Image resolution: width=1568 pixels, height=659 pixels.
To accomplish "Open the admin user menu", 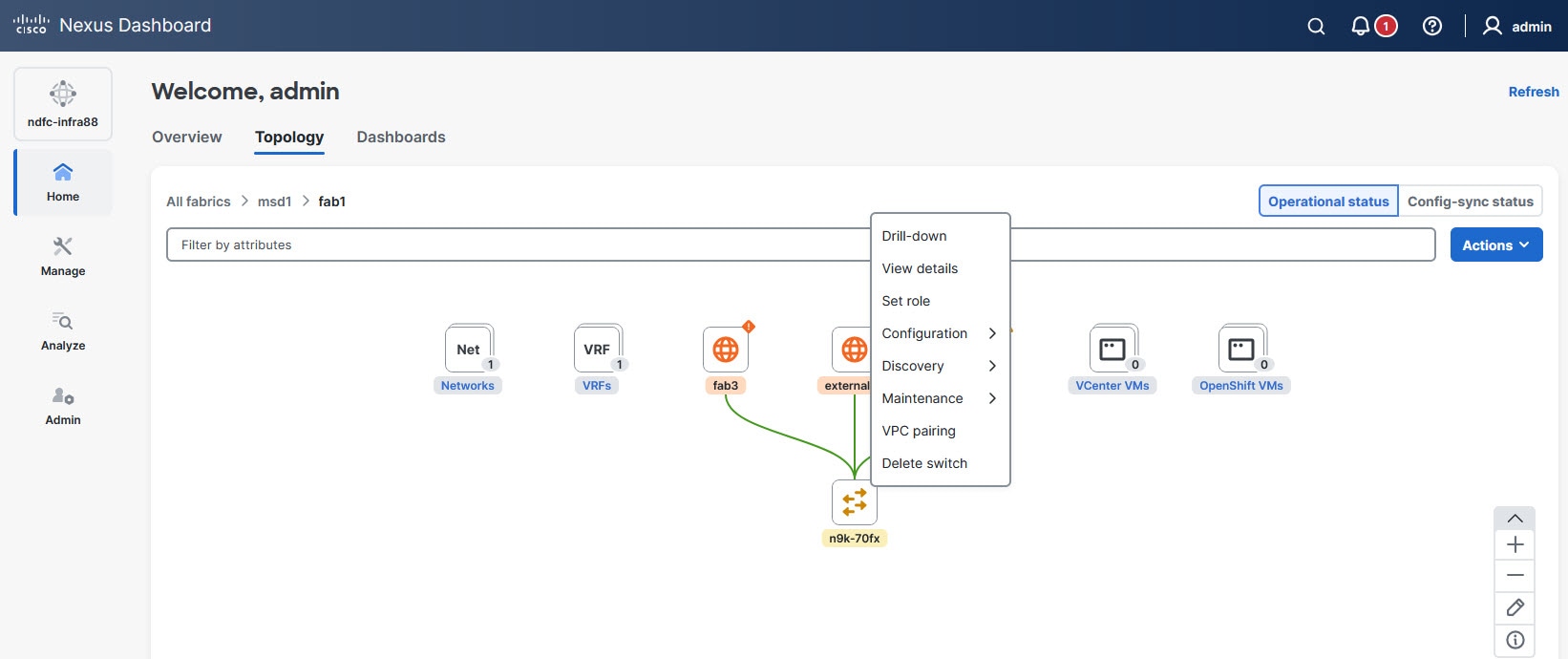I will click(1516, 27).
